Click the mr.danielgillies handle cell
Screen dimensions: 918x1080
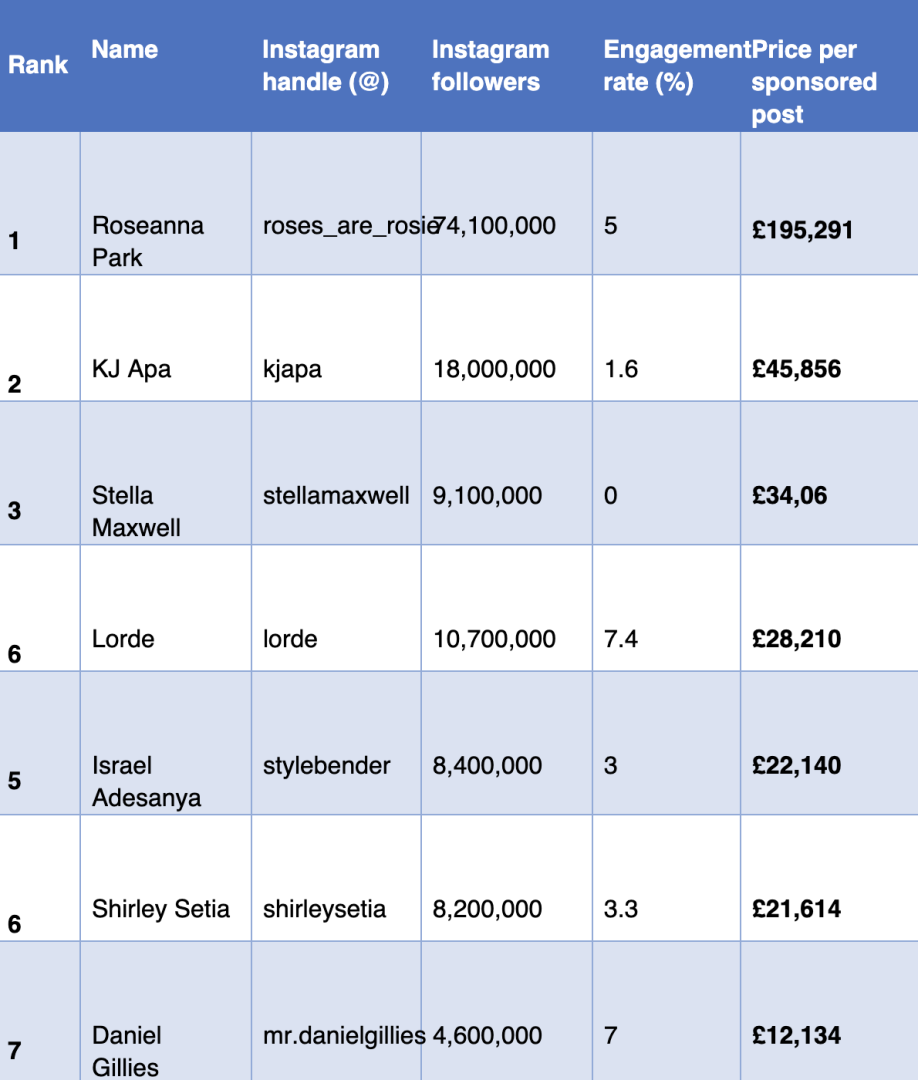coord(336,1011)
